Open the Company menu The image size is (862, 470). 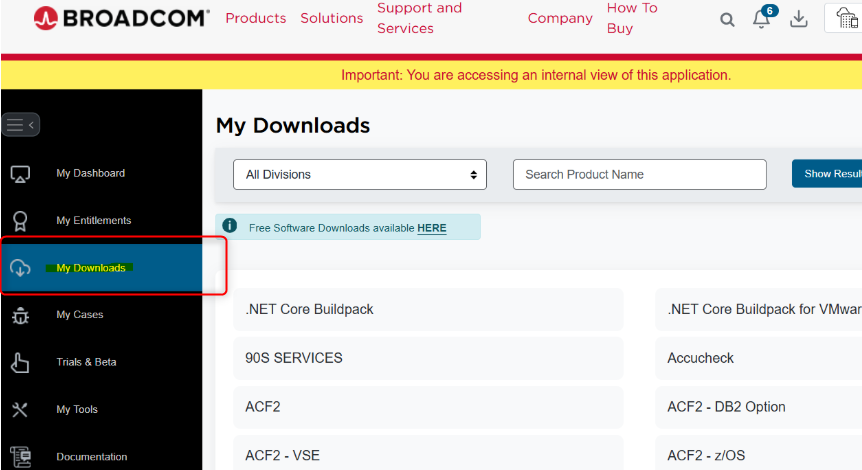point(560,18)
